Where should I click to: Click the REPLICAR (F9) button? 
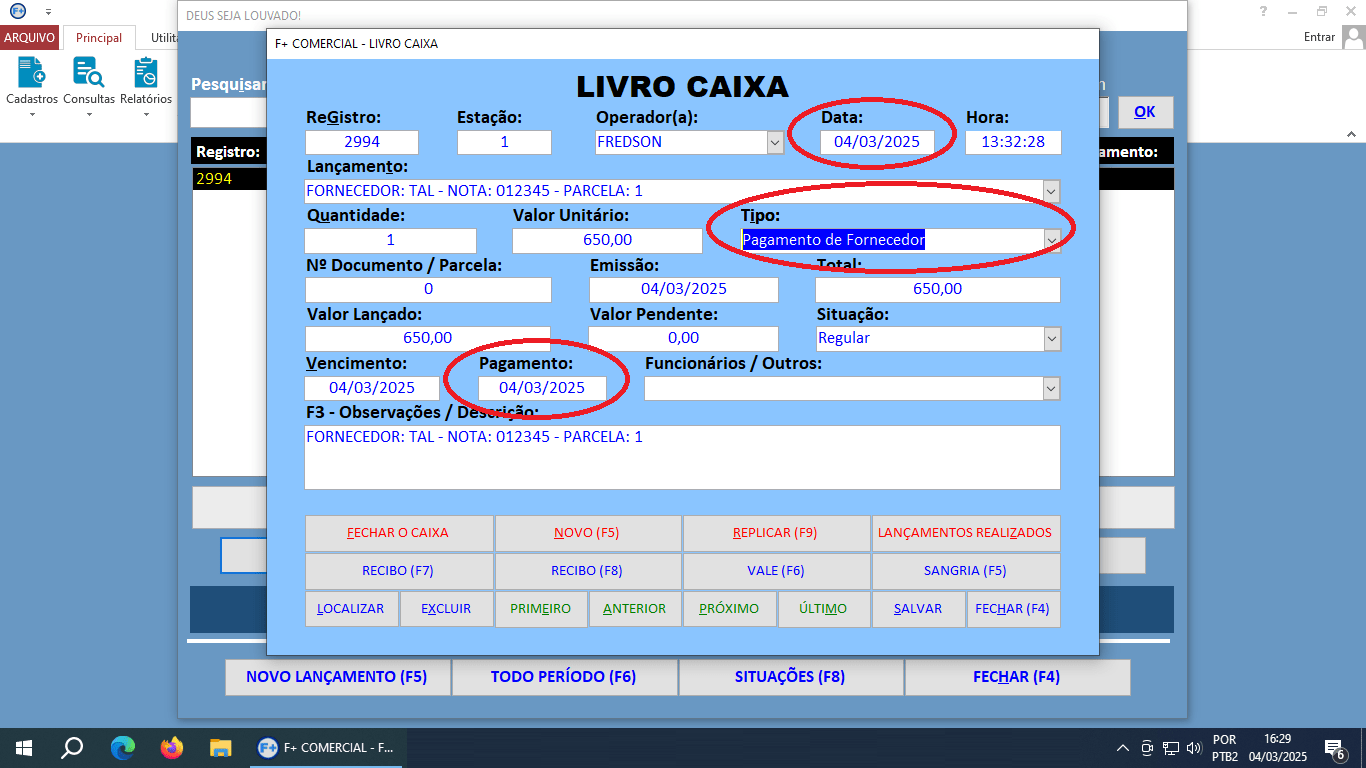click(775, 533)
